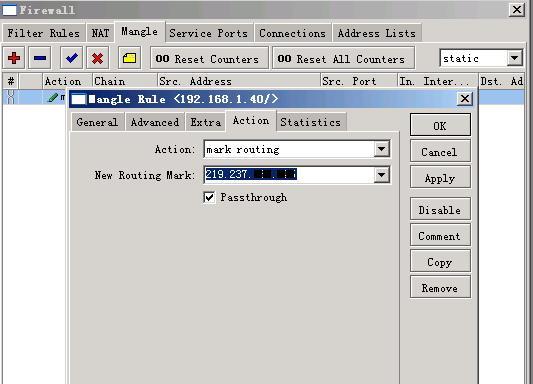This screenshot has height=384, width=533.
Task: Click the Disable button
Action: (x=440, y=210)
